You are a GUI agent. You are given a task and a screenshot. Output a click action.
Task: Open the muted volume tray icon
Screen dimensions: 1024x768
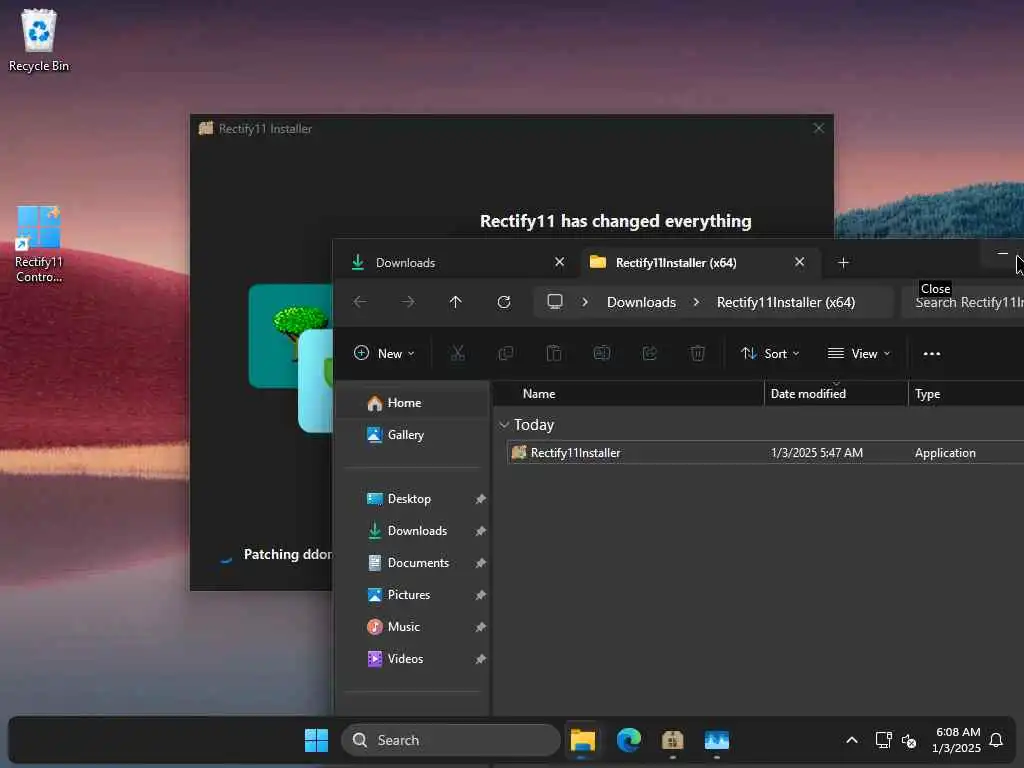(909, 741)
